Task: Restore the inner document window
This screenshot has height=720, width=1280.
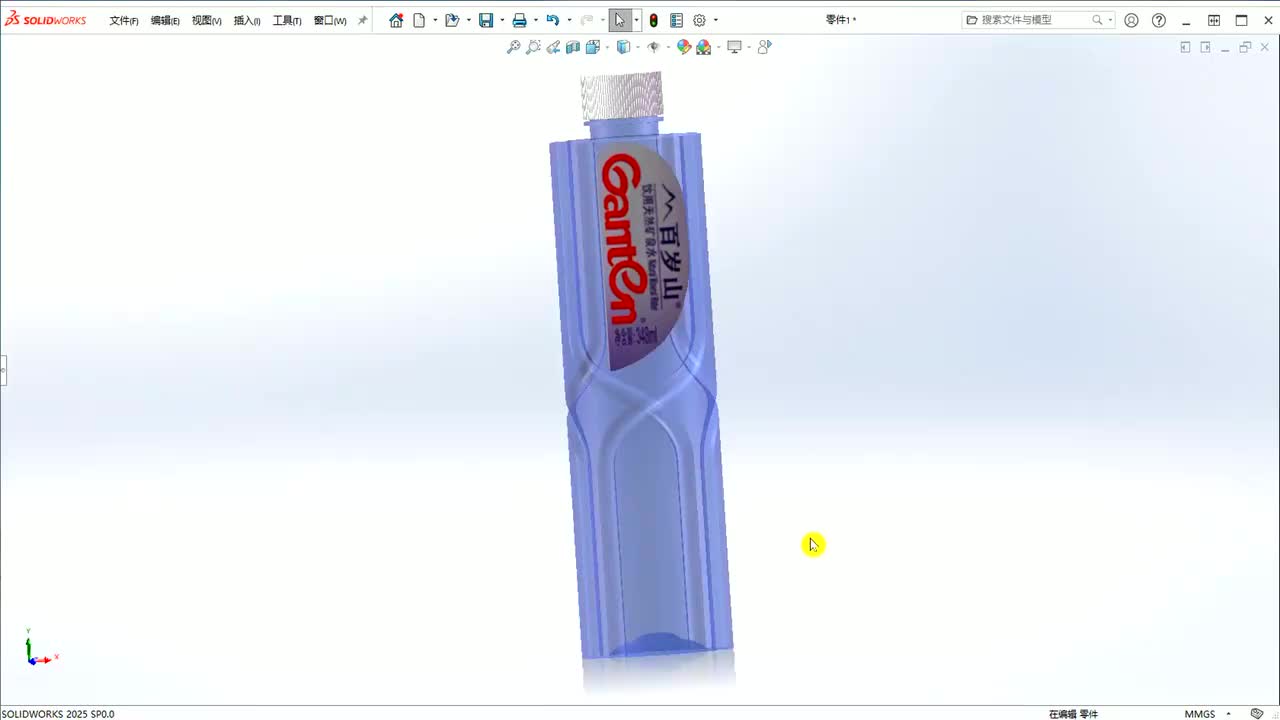Action: [1245, 47]
